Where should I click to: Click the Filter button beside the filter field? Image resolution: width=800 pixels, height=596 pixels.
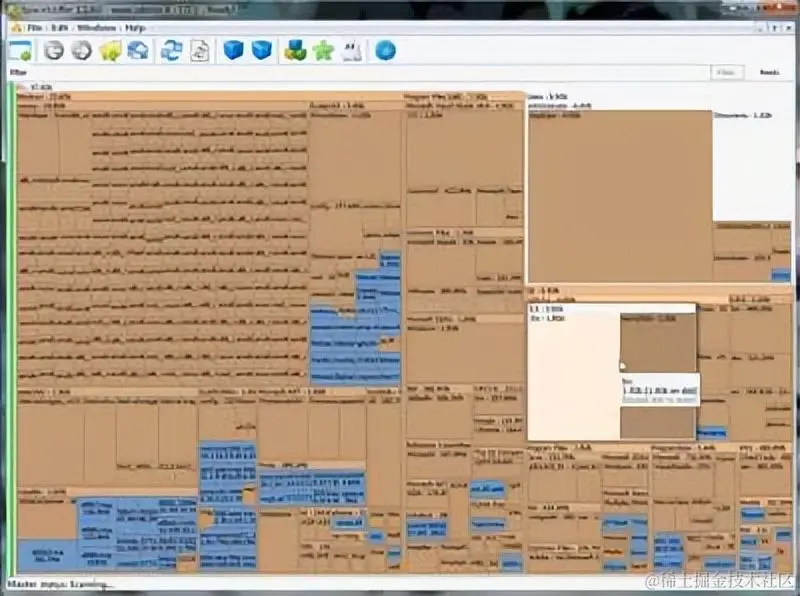(x=727, y=72)
